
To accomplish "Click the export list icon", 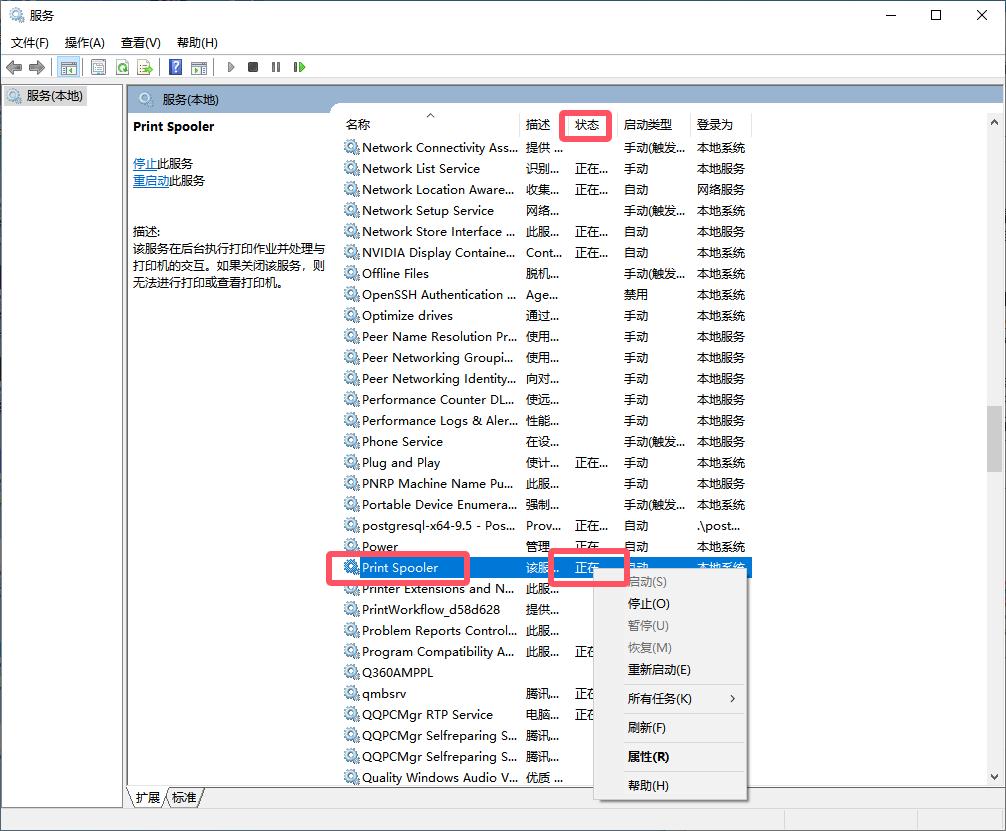I will tap(145, 67).
